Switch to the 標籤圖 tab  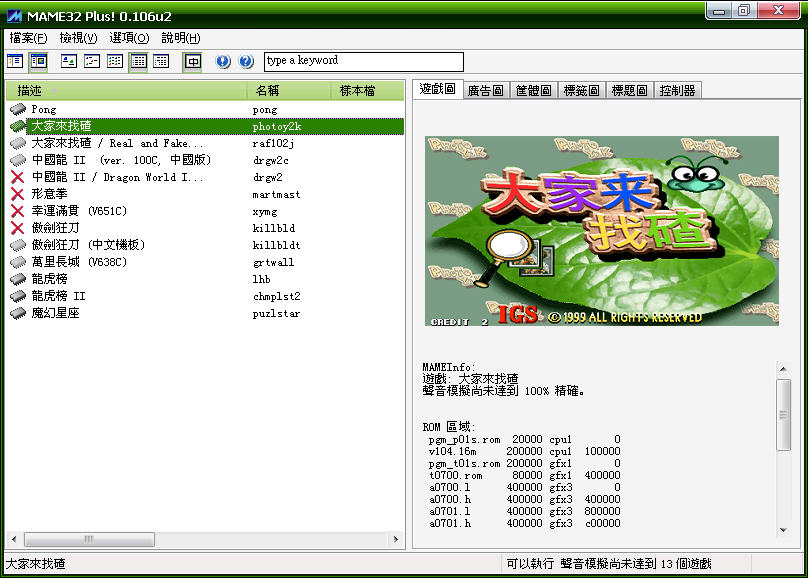(581, 91)
